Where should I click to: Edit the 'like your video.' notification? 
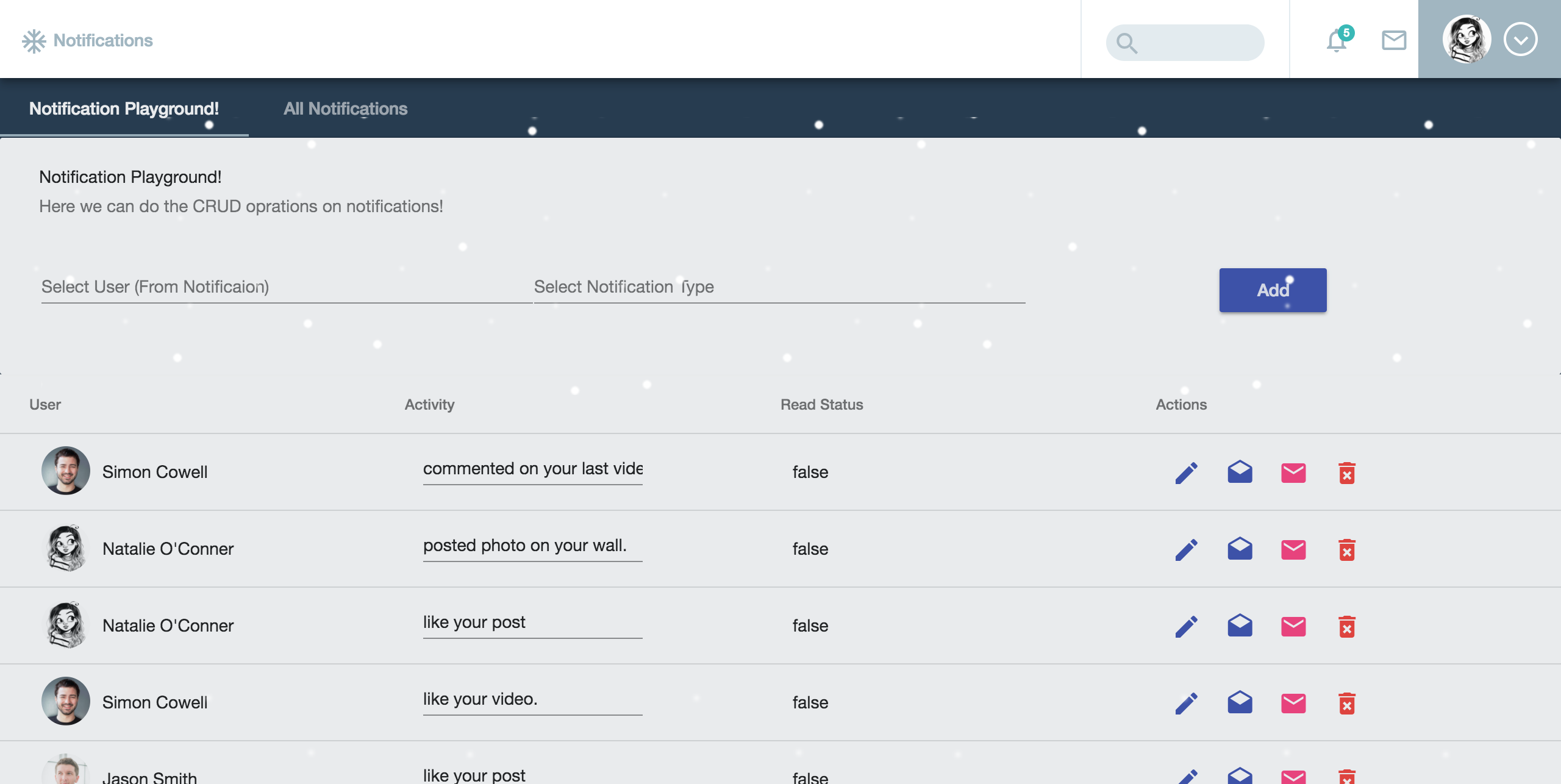tap(1186, 703)
